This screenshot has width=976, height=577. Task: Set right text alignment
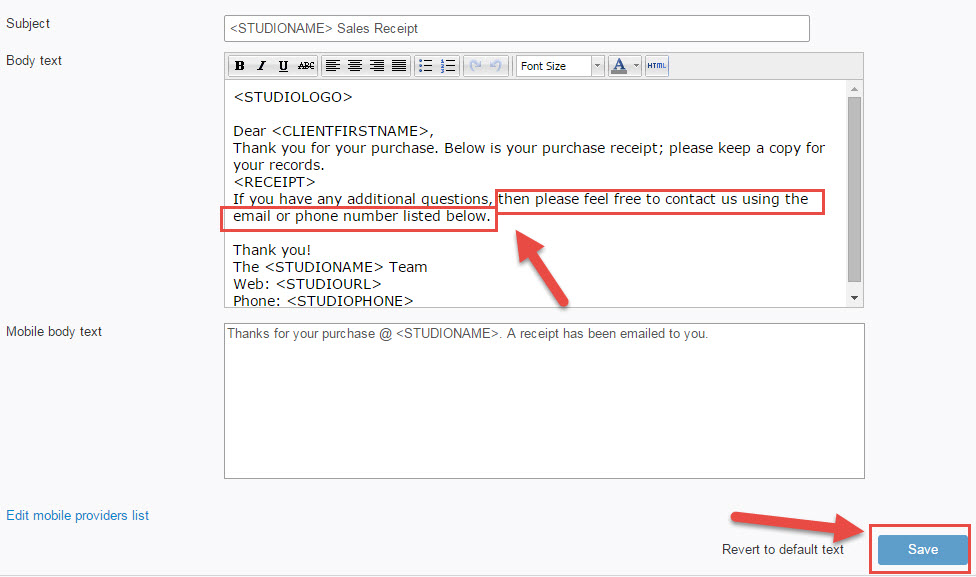(379, 66)
